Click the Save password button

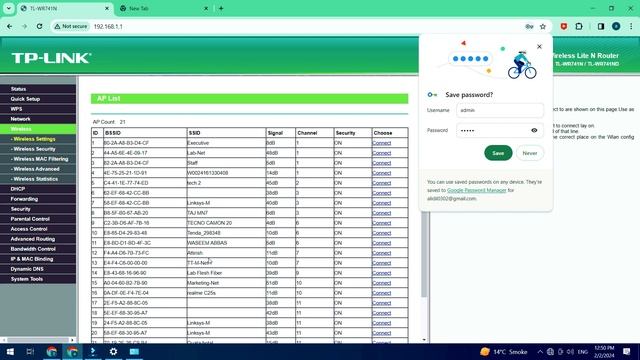[498, 153]
